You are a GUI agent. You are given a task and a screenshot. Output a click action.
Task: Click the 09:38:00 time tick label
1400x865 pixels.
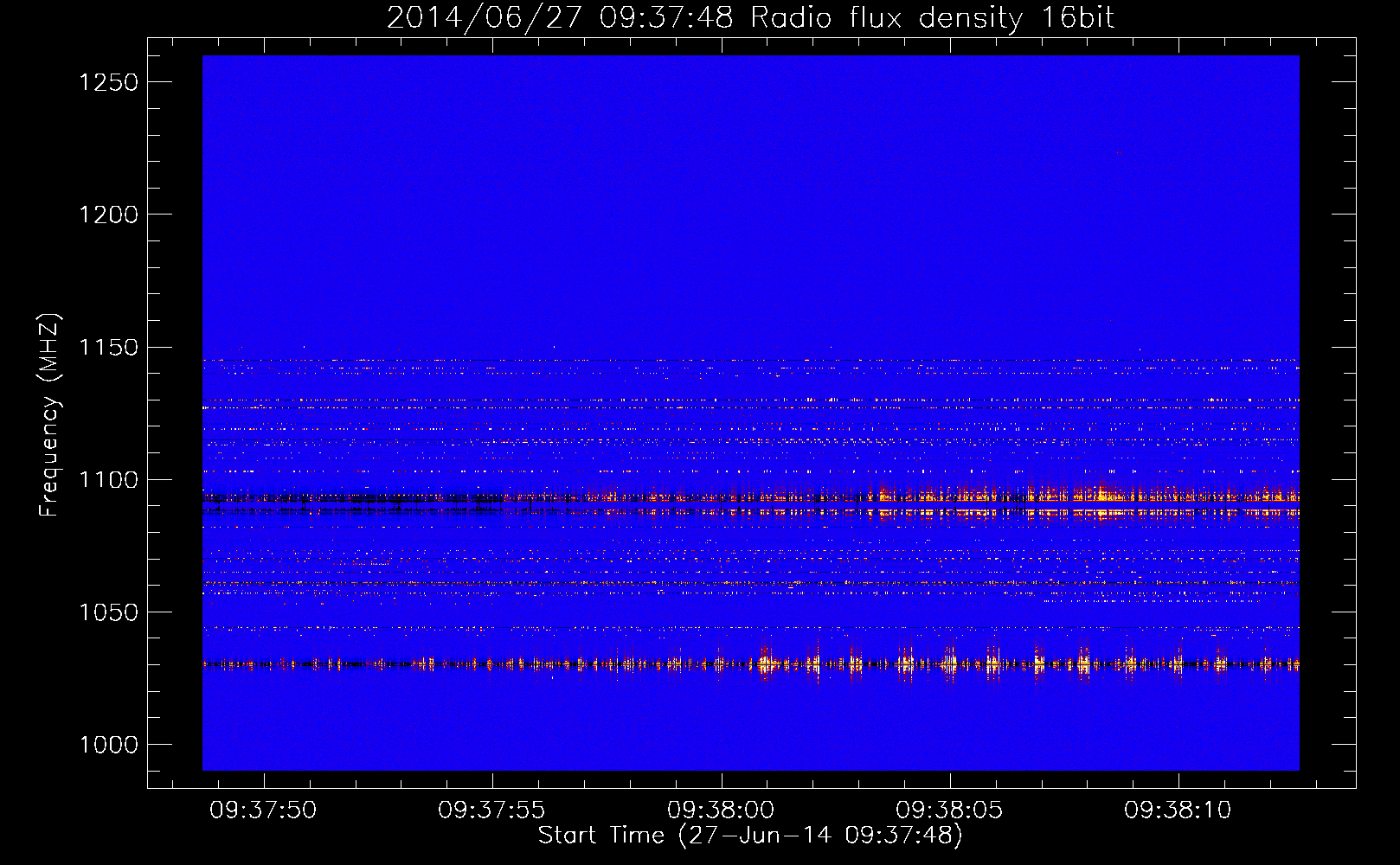click(x=721, y=811)
